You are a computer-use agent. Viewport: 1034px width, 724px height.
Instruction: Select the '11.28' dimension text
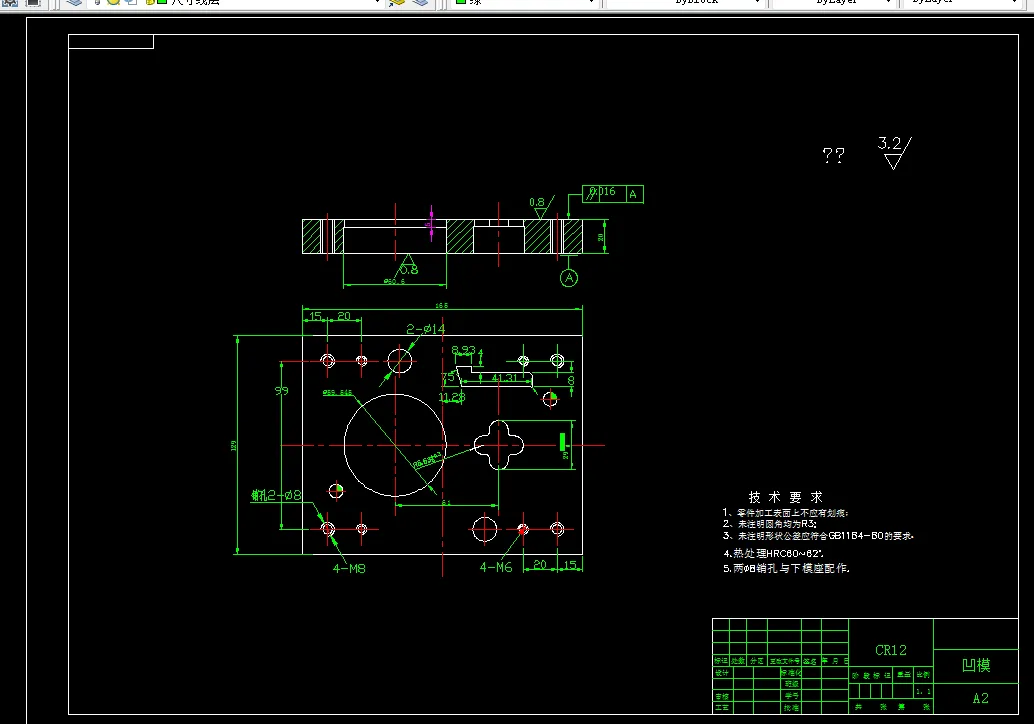[452, 397]
